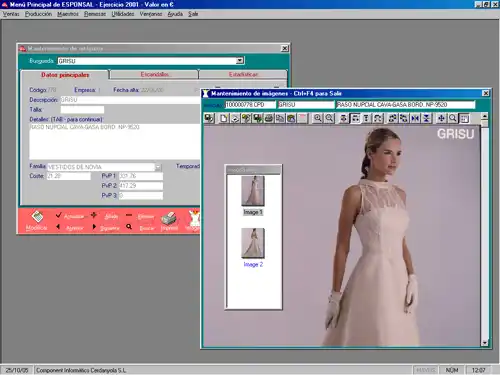The height and width of the screenshot is (375, 500).
Task: Click the image viewer scrollbar up arrow
Action: click(485, 116)
